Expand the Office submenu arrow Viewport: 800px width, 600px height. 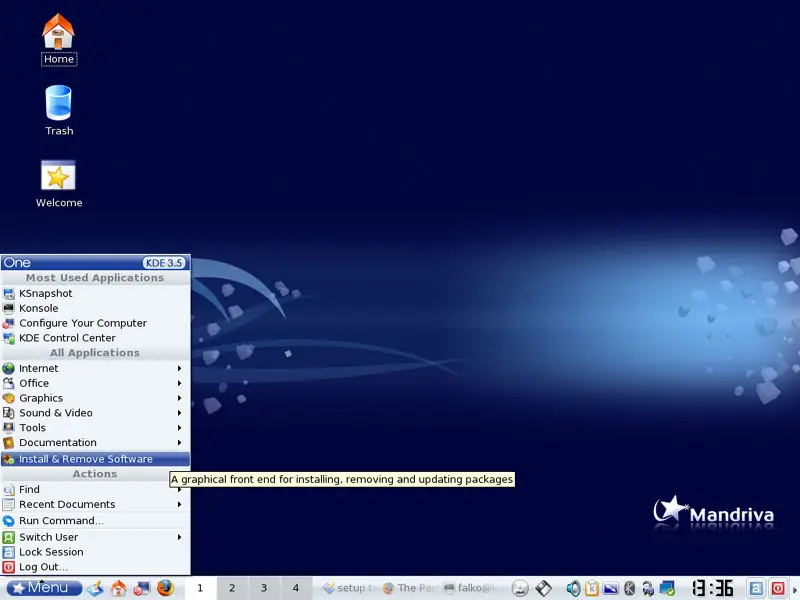(x=180, y=383)
